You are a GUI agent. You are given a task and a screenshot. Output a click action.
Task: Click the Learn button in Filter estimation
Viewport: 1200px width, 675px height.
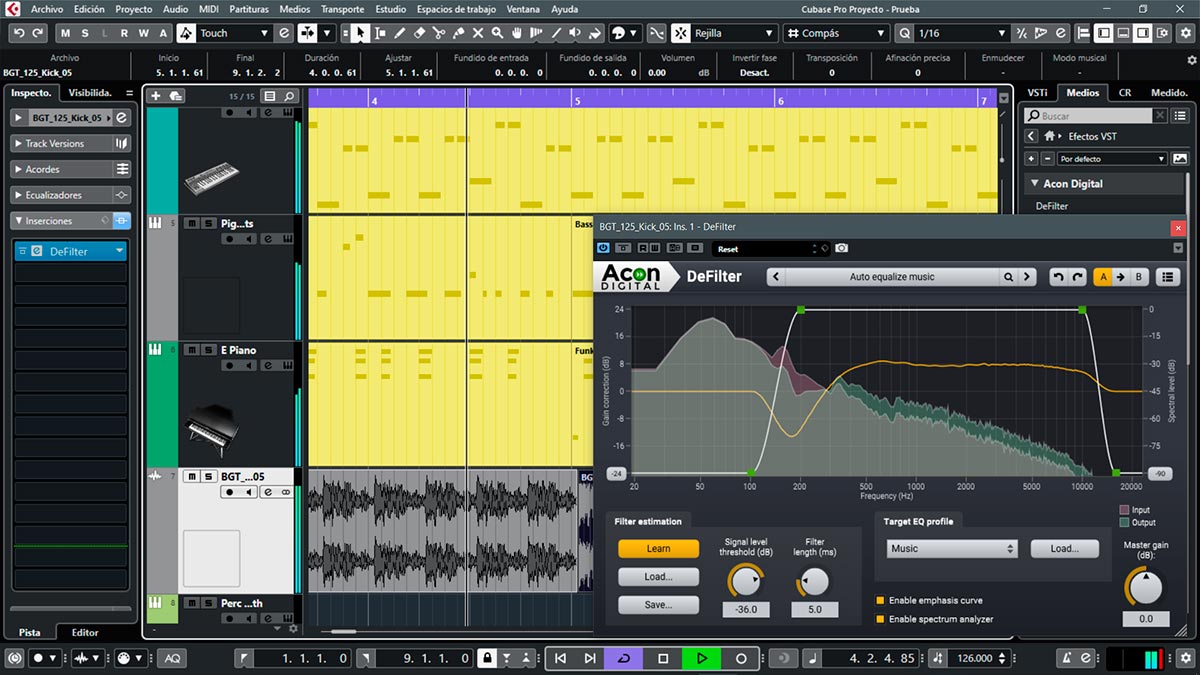pos(658,548)
